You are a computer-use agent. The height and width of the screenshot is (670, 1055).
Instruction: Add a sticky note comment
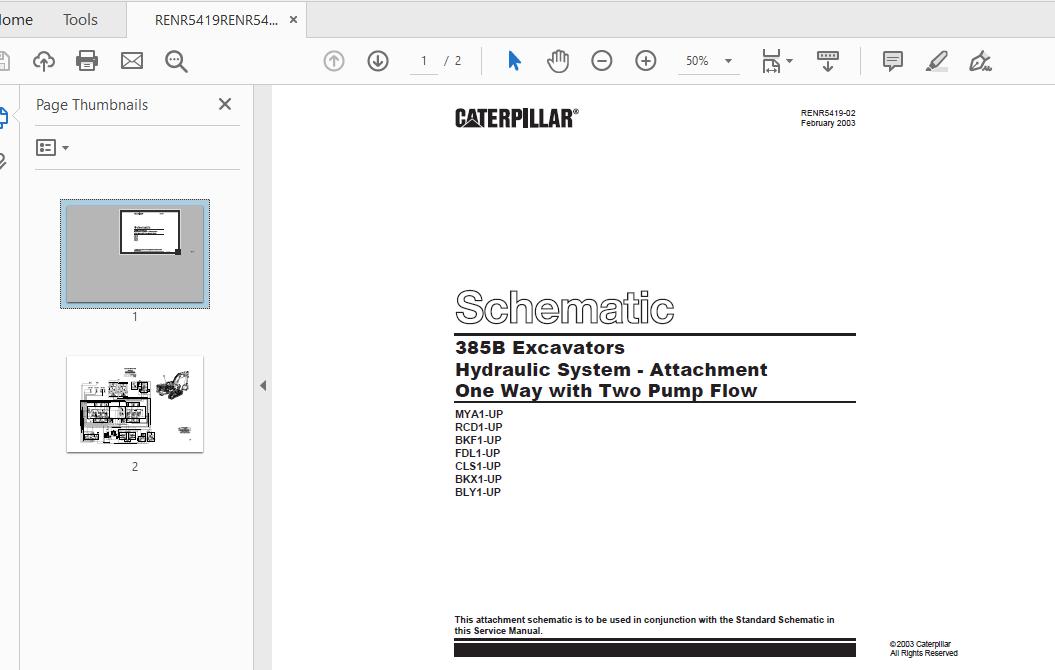pyautogui.click(x=893, y=61)
